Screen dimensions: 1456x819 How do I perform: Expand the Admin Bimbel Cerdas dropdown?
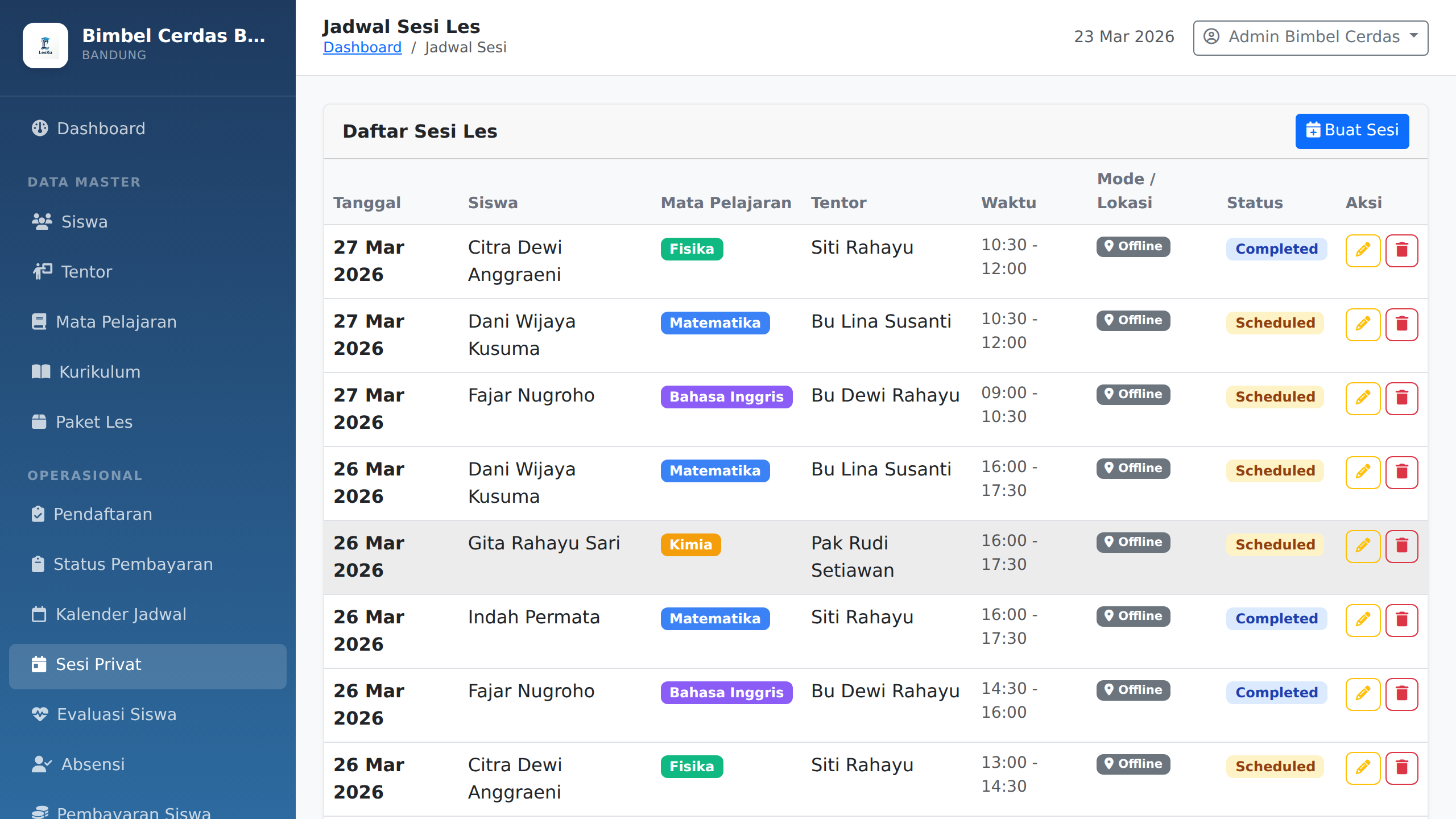[x=1415, y=36]
